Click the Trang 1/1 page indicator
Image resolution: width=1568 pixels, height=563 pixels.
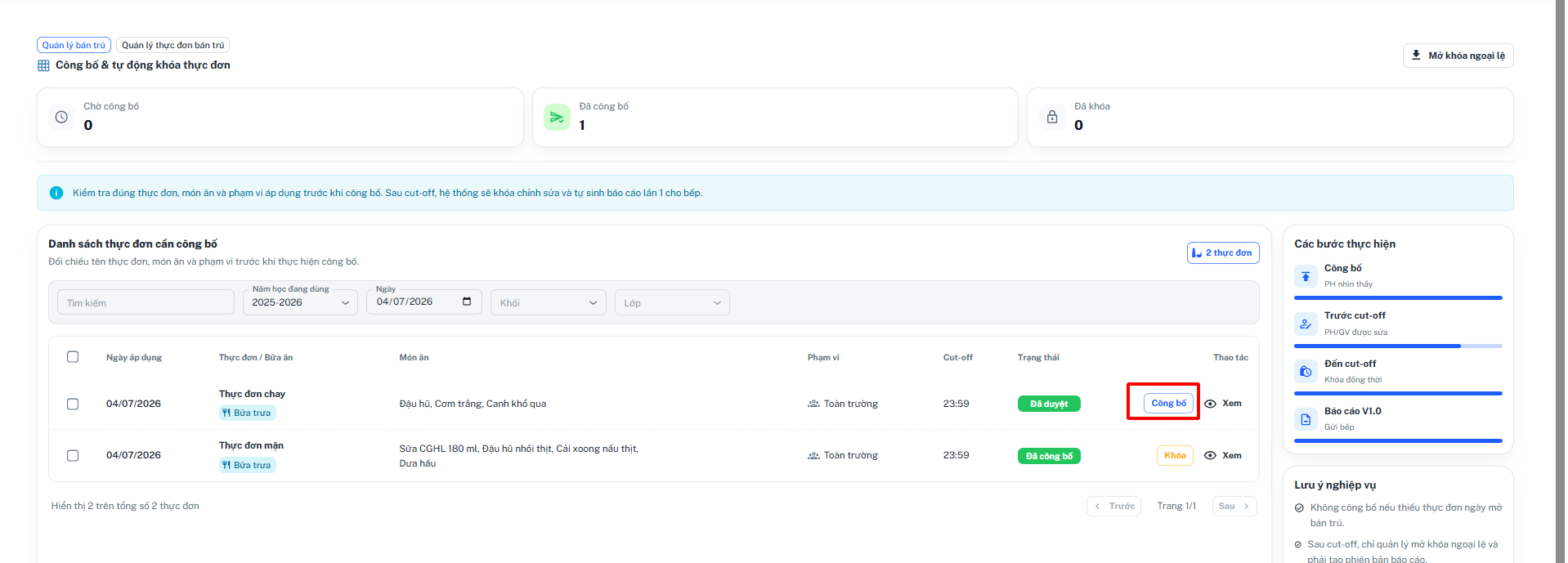coord(1176,507)
